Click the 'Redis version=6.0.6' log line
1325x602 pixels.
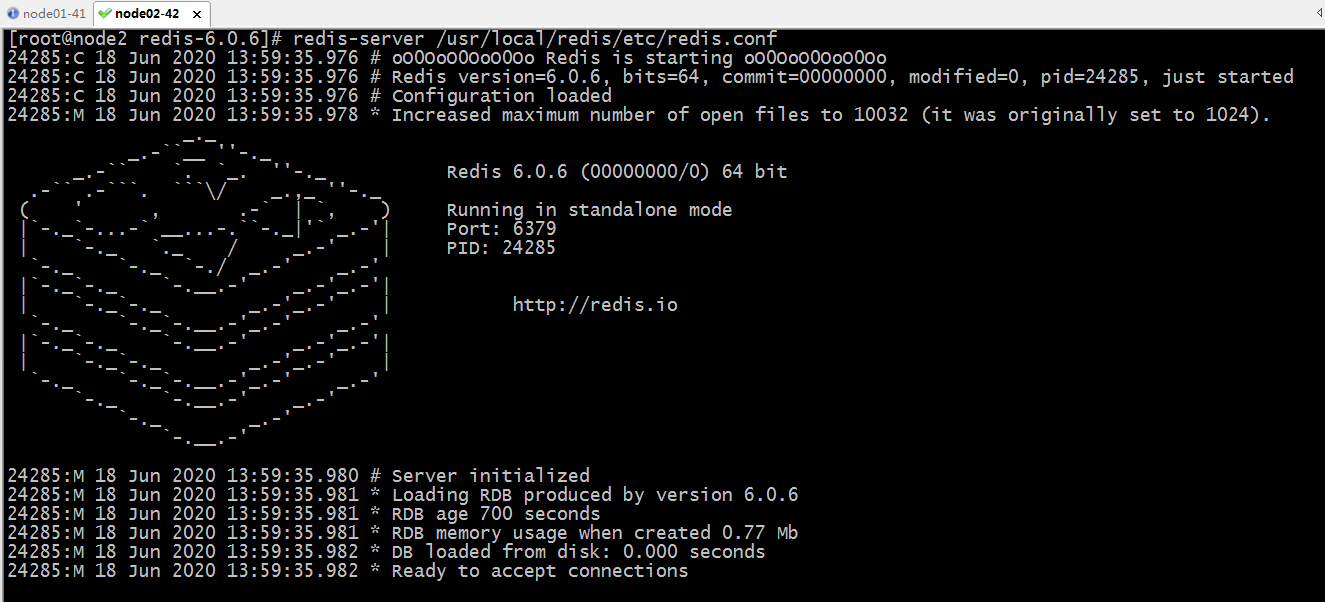650,77
